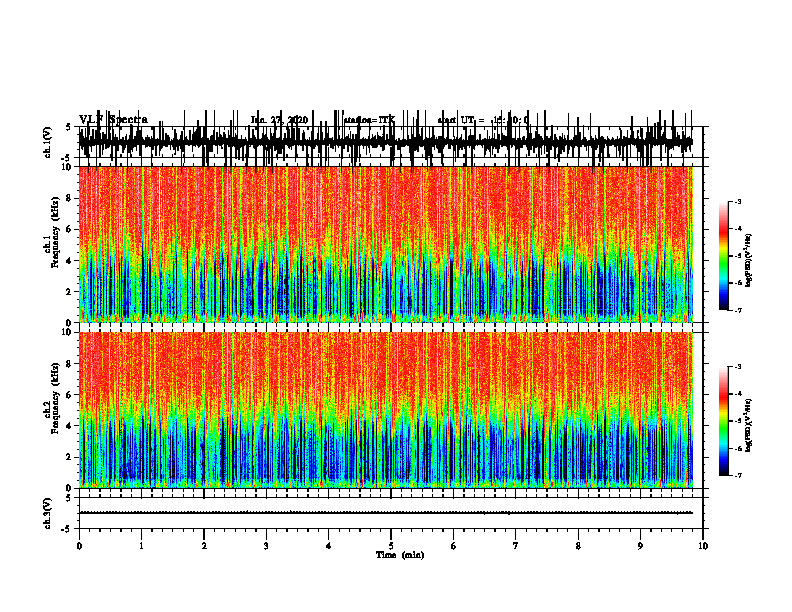The height and width of the screenshot is (612, 792).
Task: Click time axis tick label "3"
Action: pos(266,546)
